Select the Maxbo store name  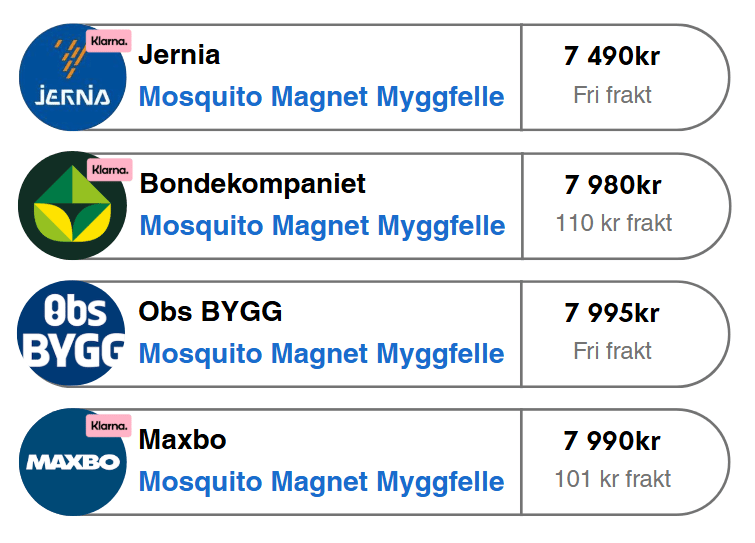pos(182,440)
